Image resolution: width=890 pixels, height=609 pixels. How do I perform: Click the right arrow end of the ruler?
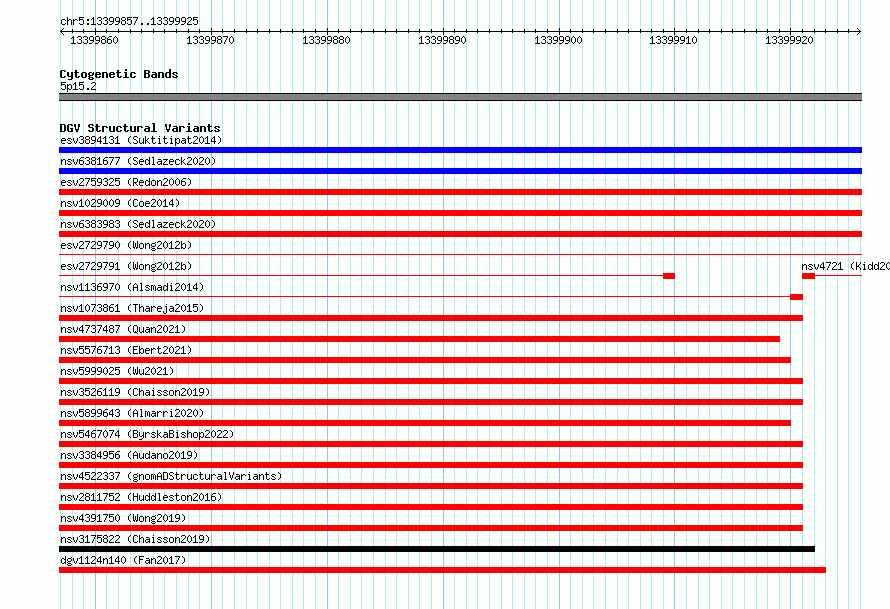tap(859, 32)
